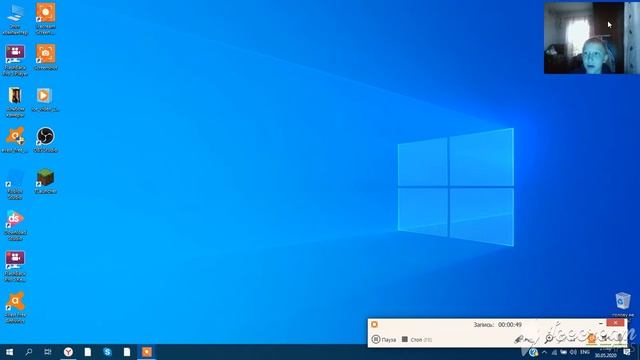640x360 pixels.
Task: Open the photo album folder icon on desktop
Action: [x=15, y=102]
